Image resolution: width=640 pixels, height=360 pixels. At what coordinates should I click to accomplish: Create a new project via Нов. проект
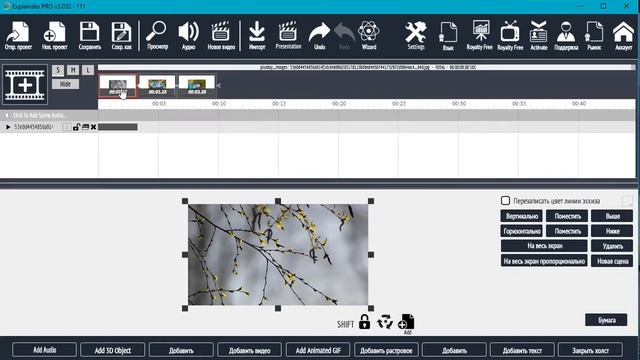tap(54, 36)
